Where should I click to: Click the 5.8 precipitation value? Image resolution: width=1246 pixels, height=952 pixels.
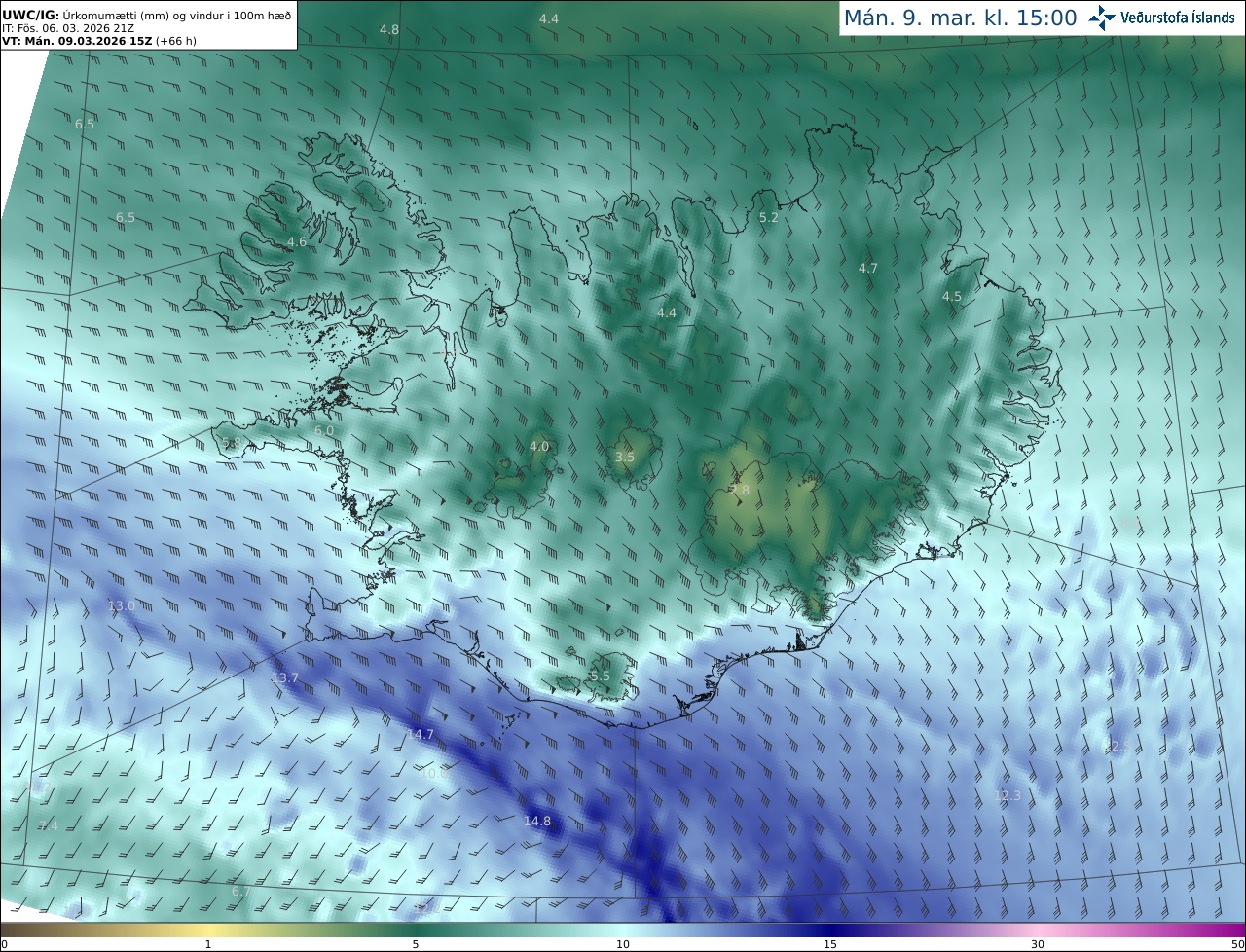click(232, 443)
